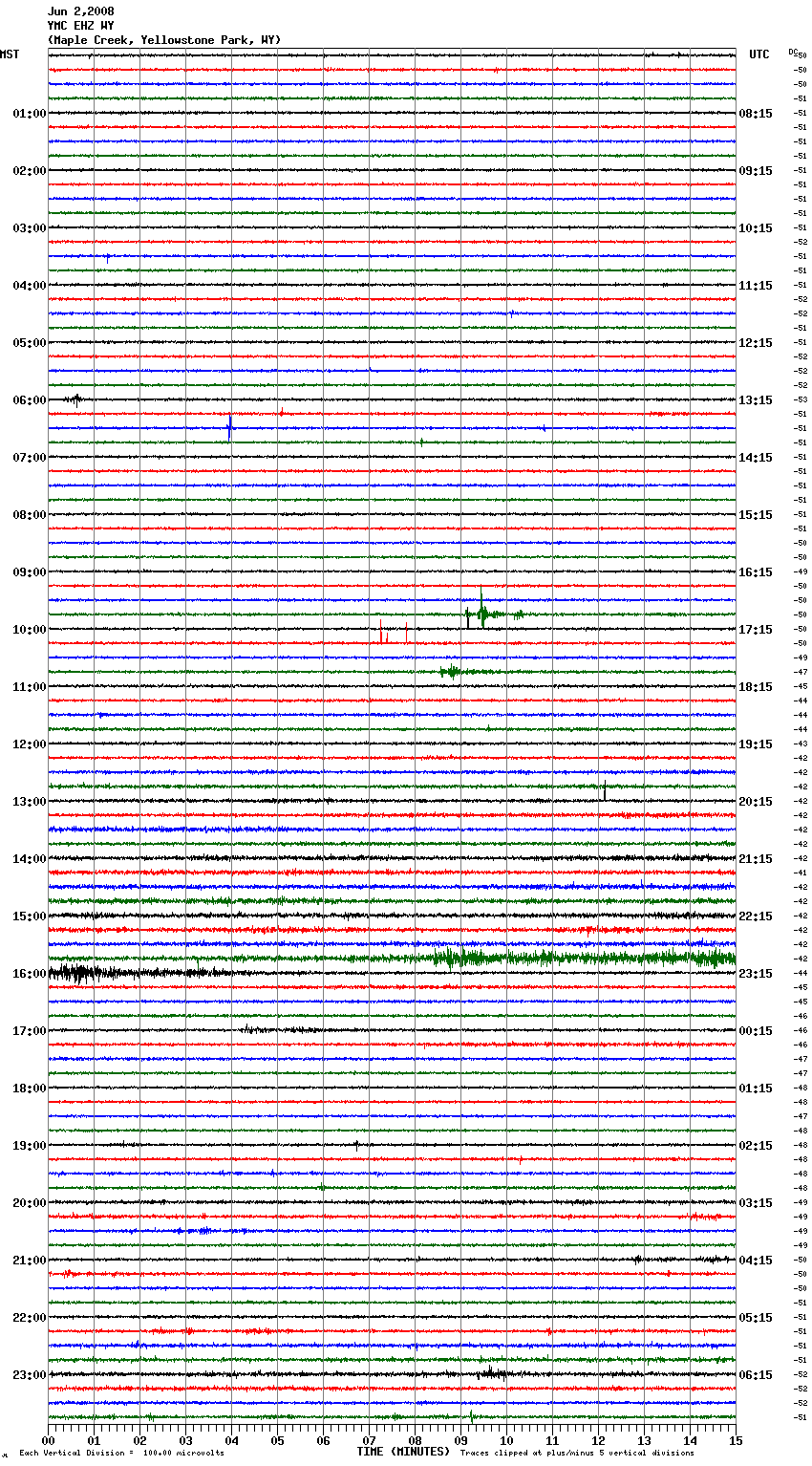Click the spike at minute 12 before 13:00
This screenshot has height=1466, width=812.
pos(605,789)
